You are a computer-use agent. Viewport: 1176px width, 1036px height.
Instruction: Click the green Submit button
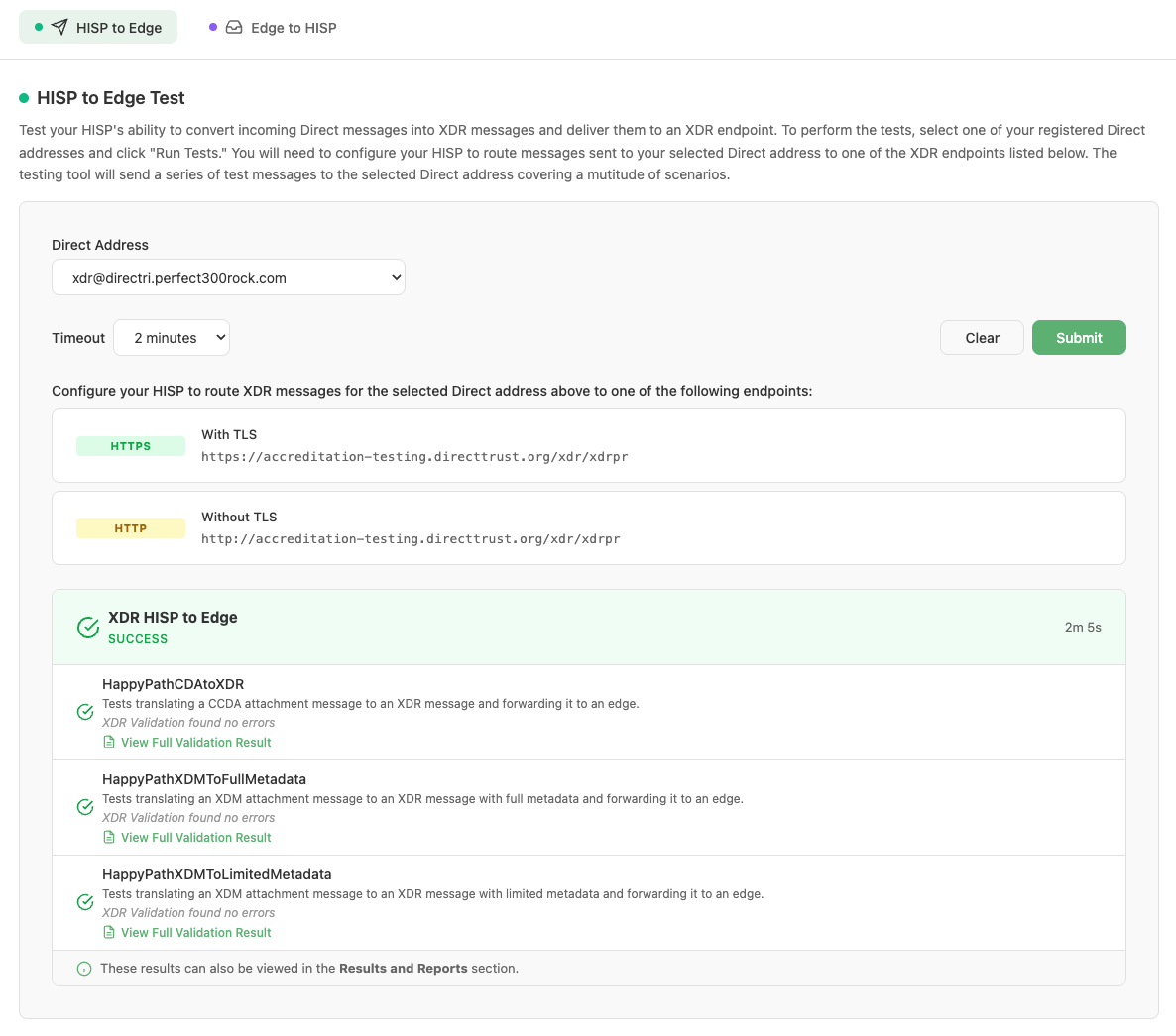(x=1079, y=338)
